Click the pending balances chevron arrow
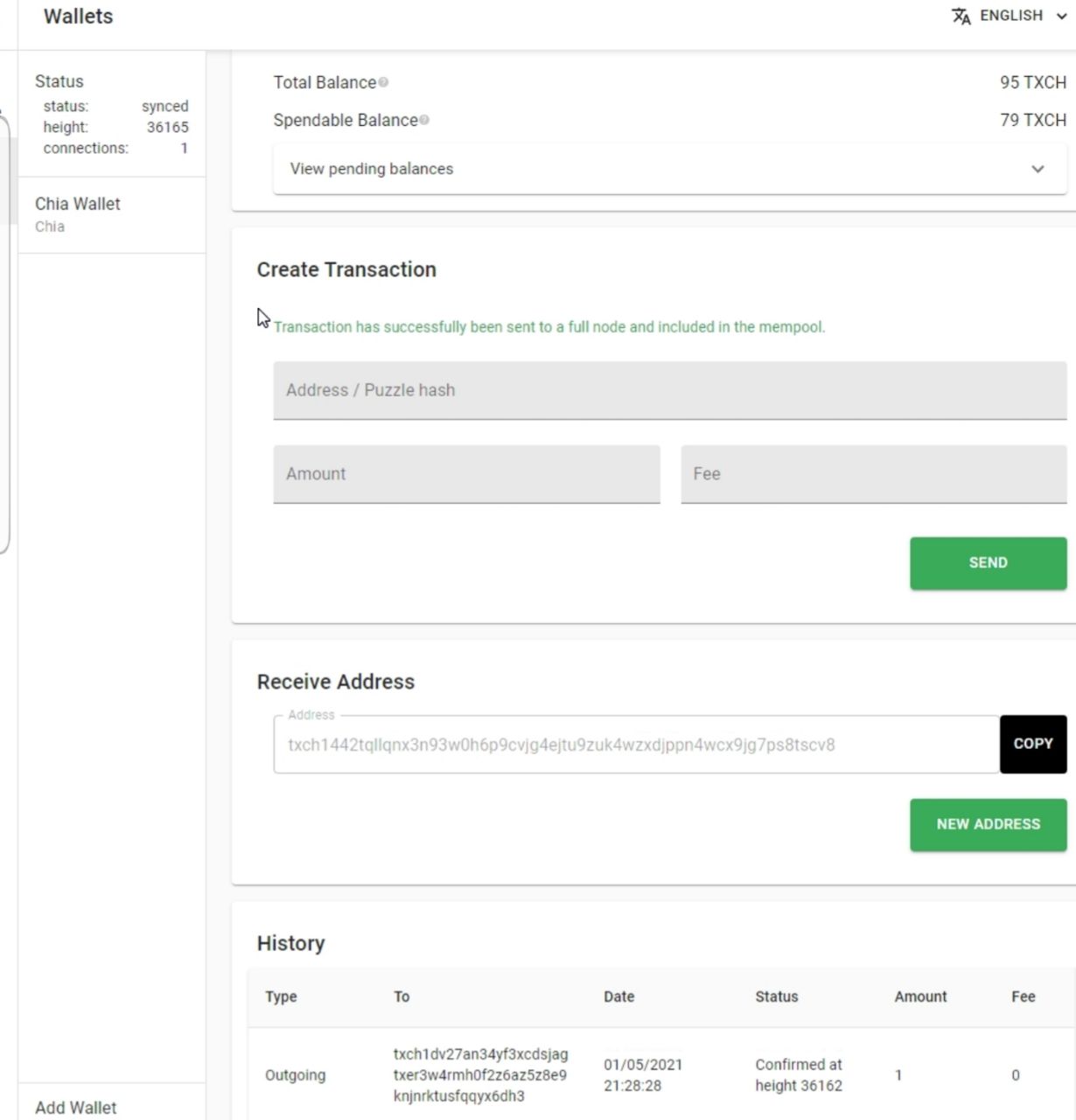Screen dimensions: 1076x1120 tap(1038, 169)
